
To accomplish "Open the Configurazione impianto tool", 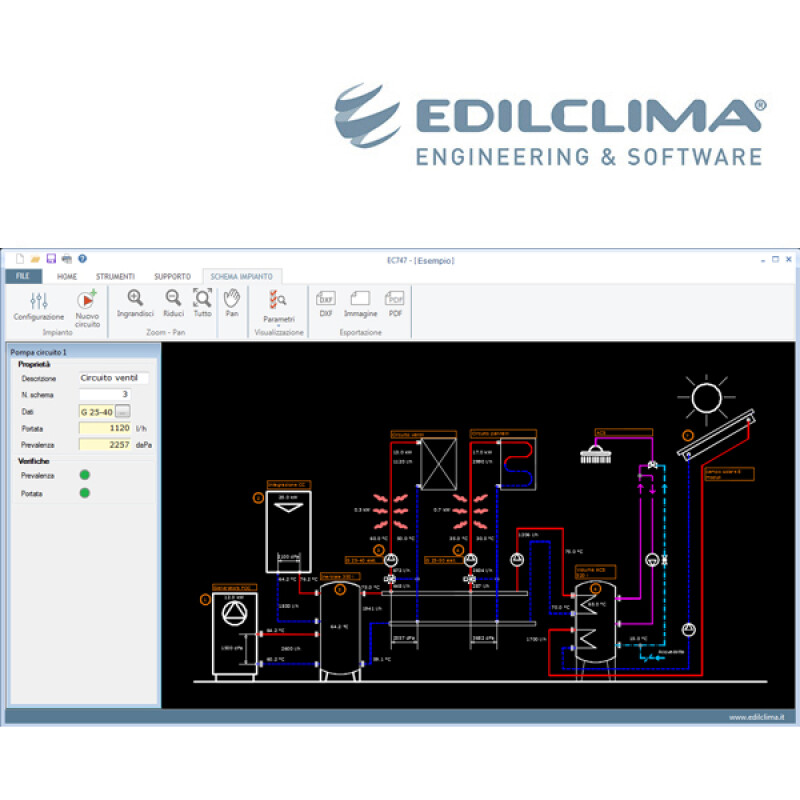I will pyautogui.click(x=39, y=306).
